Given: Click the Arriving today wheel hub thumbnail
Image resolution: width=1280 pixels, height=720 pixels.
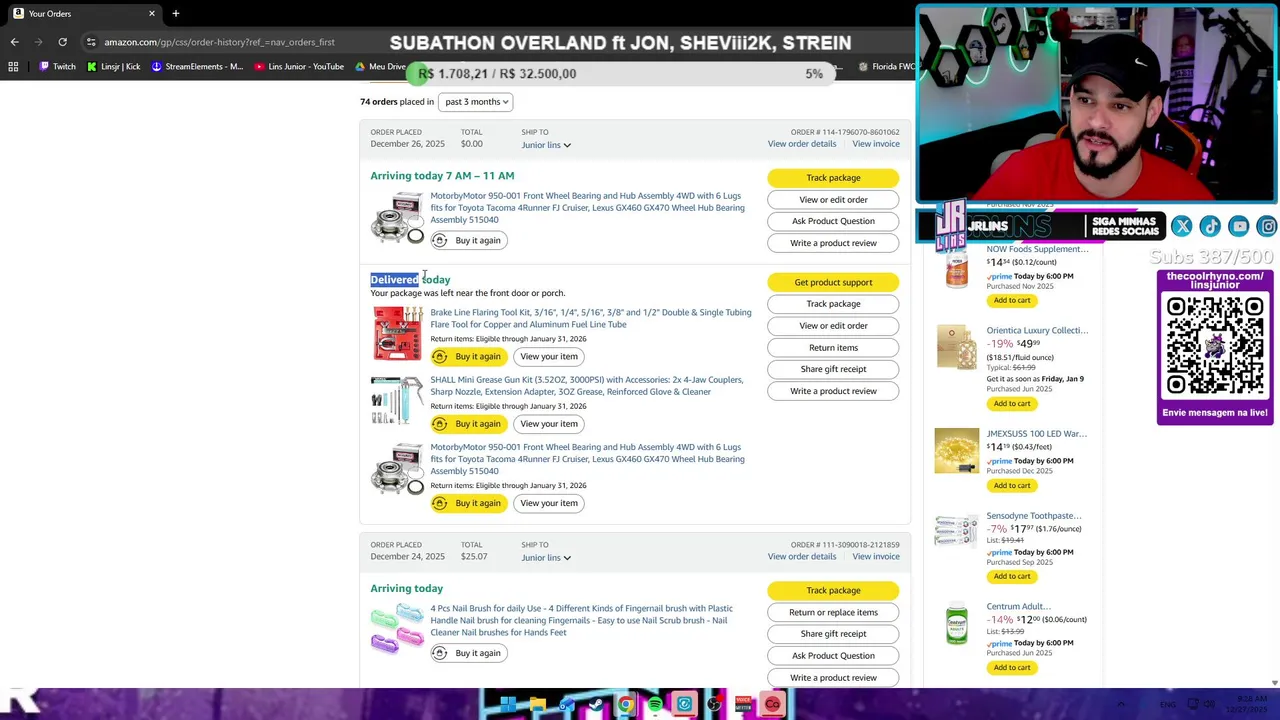Looking at the screenshot, I should pyautogui.click(x=397, y=217).
